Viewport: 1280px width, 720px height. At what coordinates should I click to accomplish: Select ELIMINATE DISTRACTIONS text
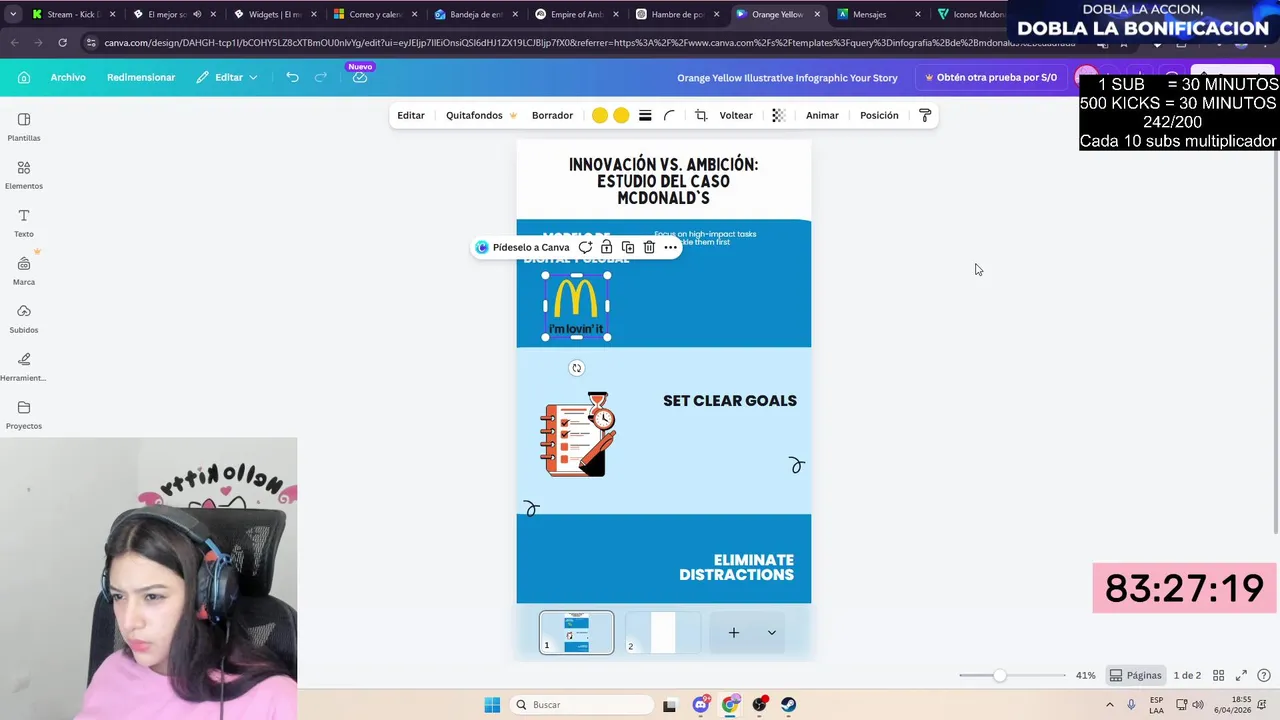pyautogui.click(x=736, y=567)
